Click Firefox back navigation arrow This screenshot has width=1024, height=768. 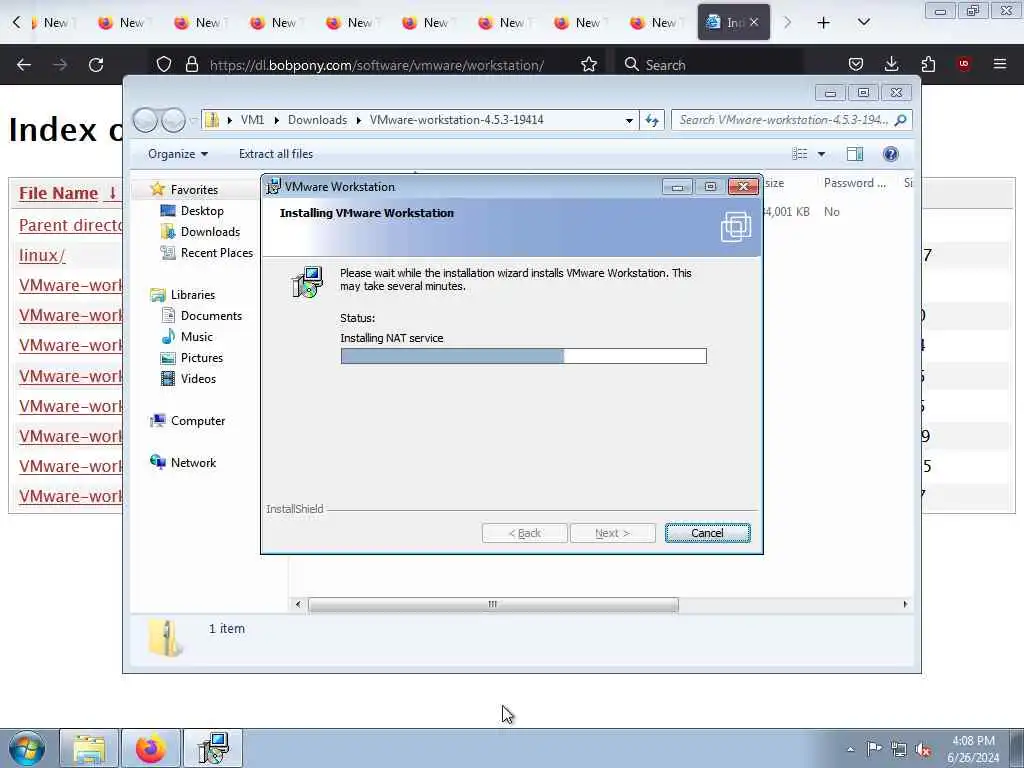pyautogui.click(x=24, y=65)
